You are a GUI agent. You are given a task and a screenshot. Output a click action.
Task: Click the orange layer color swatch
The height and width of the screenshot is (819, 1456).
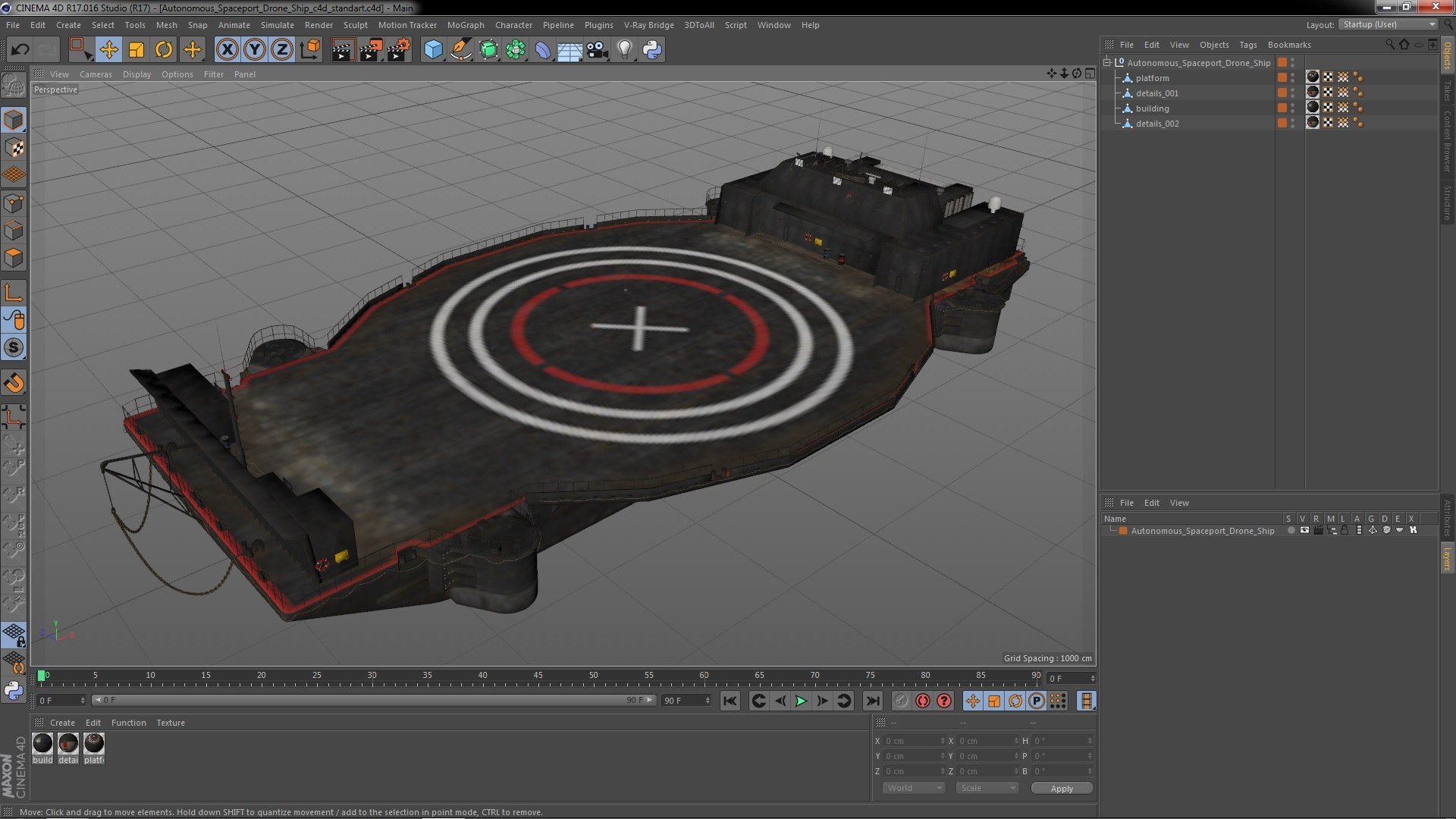coord(1123,531)
